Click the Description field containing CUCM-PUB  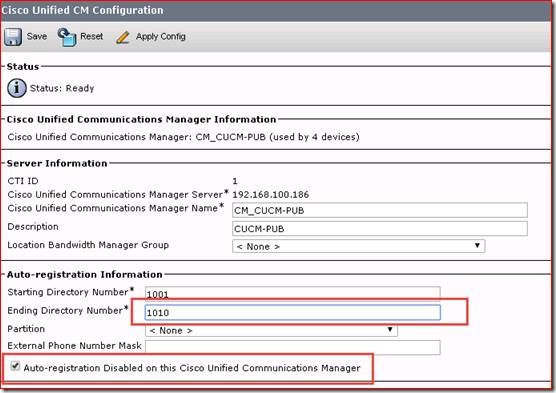(380, 228)
